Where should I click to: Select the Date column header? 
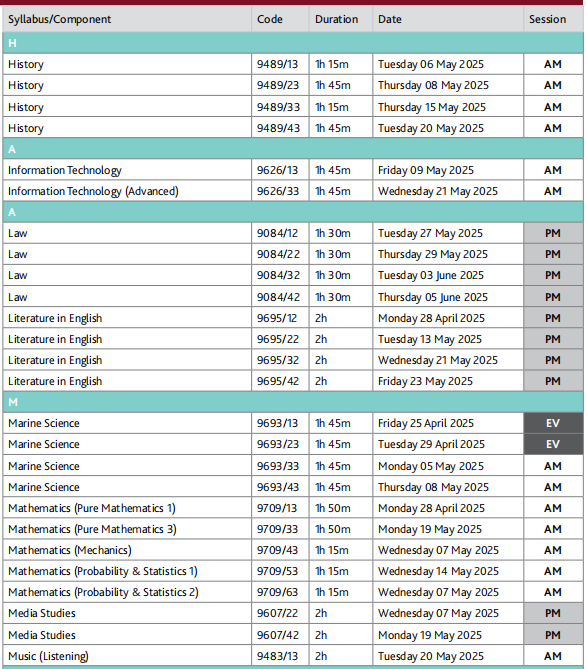pyautogui.click(x=389, y=19)
